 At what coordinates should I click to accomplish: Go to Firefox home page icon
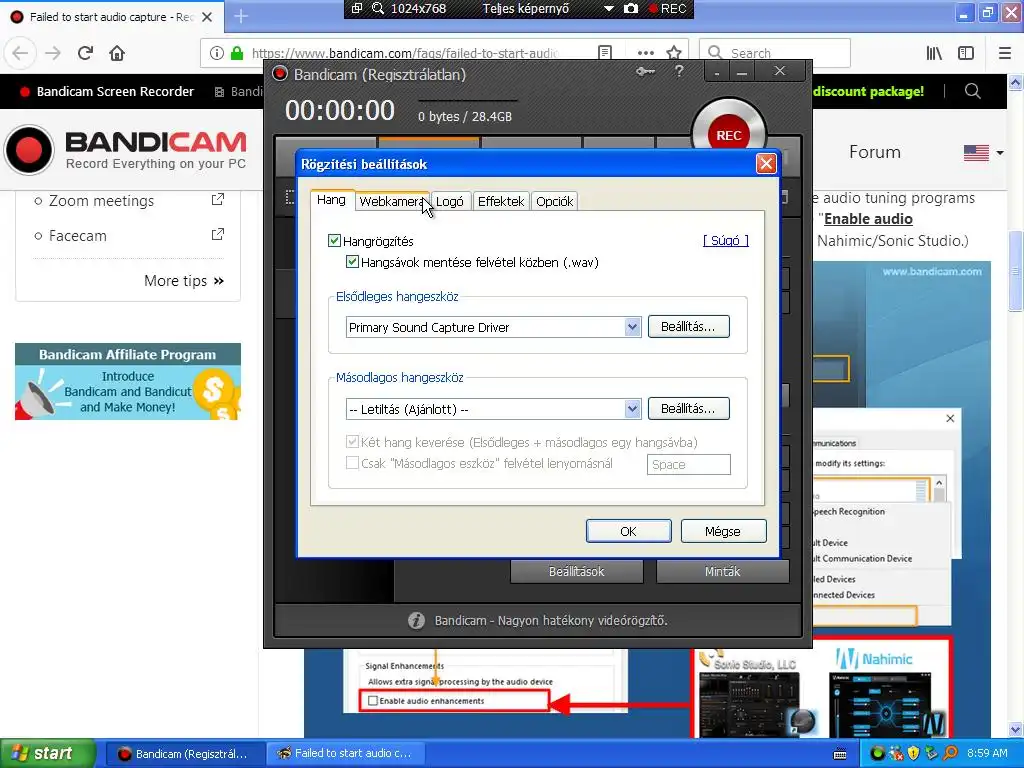117,53
